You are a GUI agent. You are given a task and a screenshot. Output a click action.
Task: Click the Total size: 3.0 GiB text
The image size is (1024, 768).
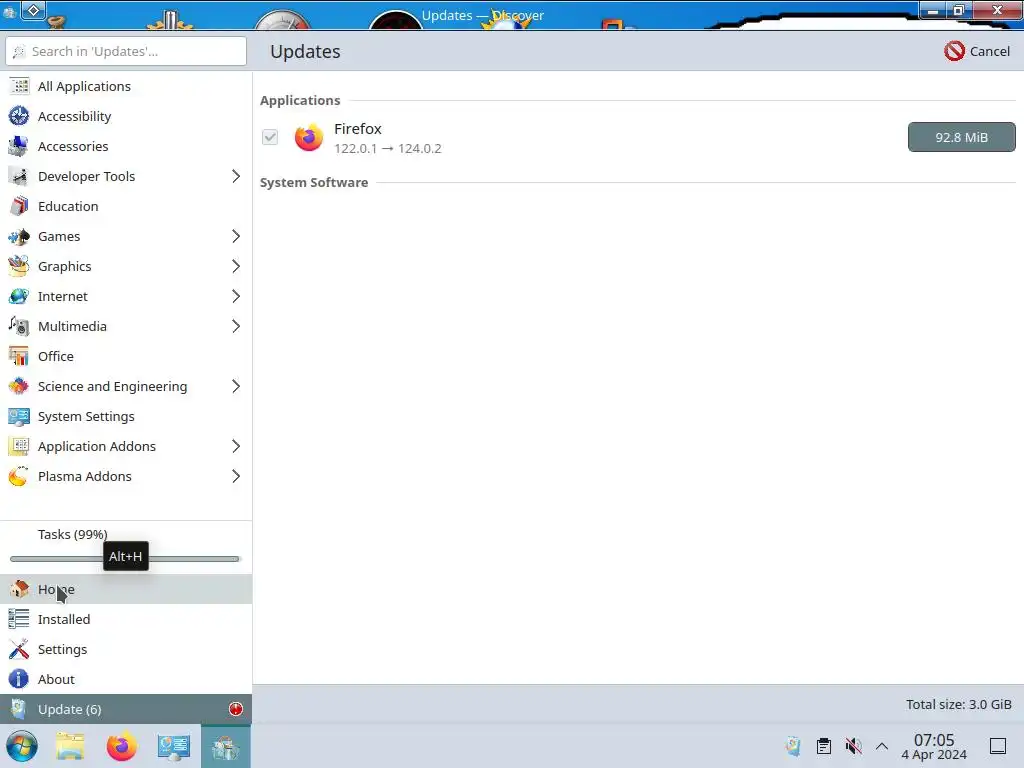(959, 705)
